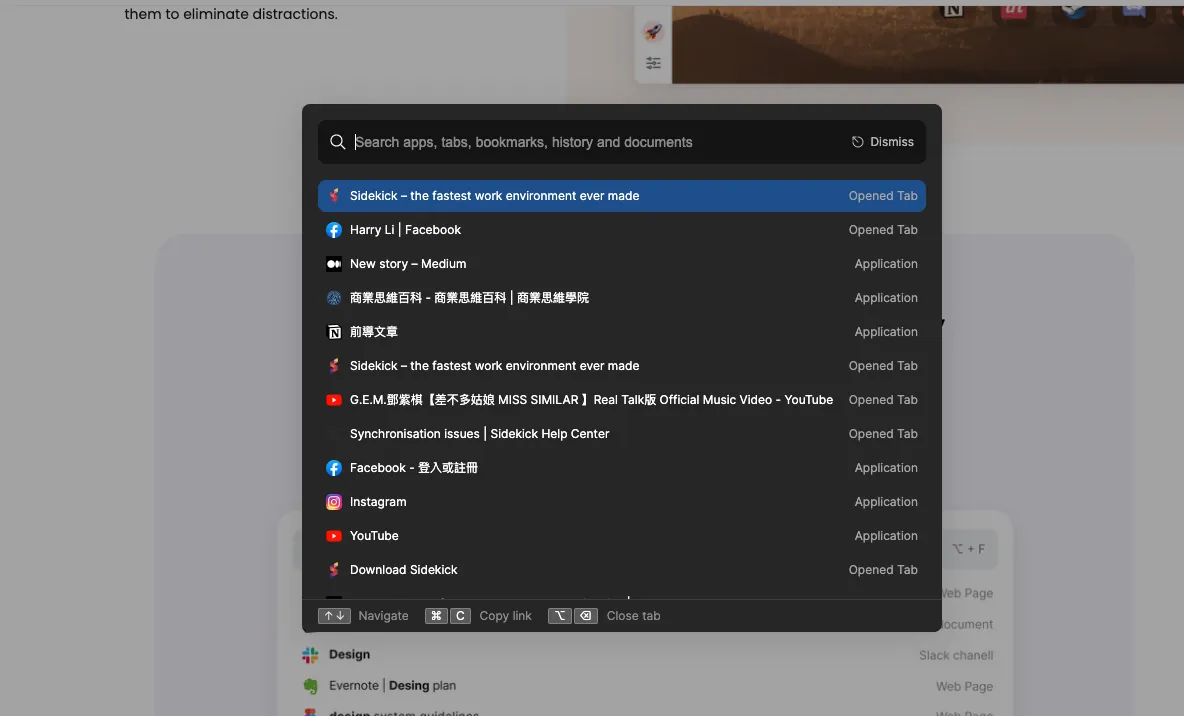Viewport: 1184px width, 716px height.
Task: Click the Sidekick icon beside Download Sidekick
Action: [334, 570]
